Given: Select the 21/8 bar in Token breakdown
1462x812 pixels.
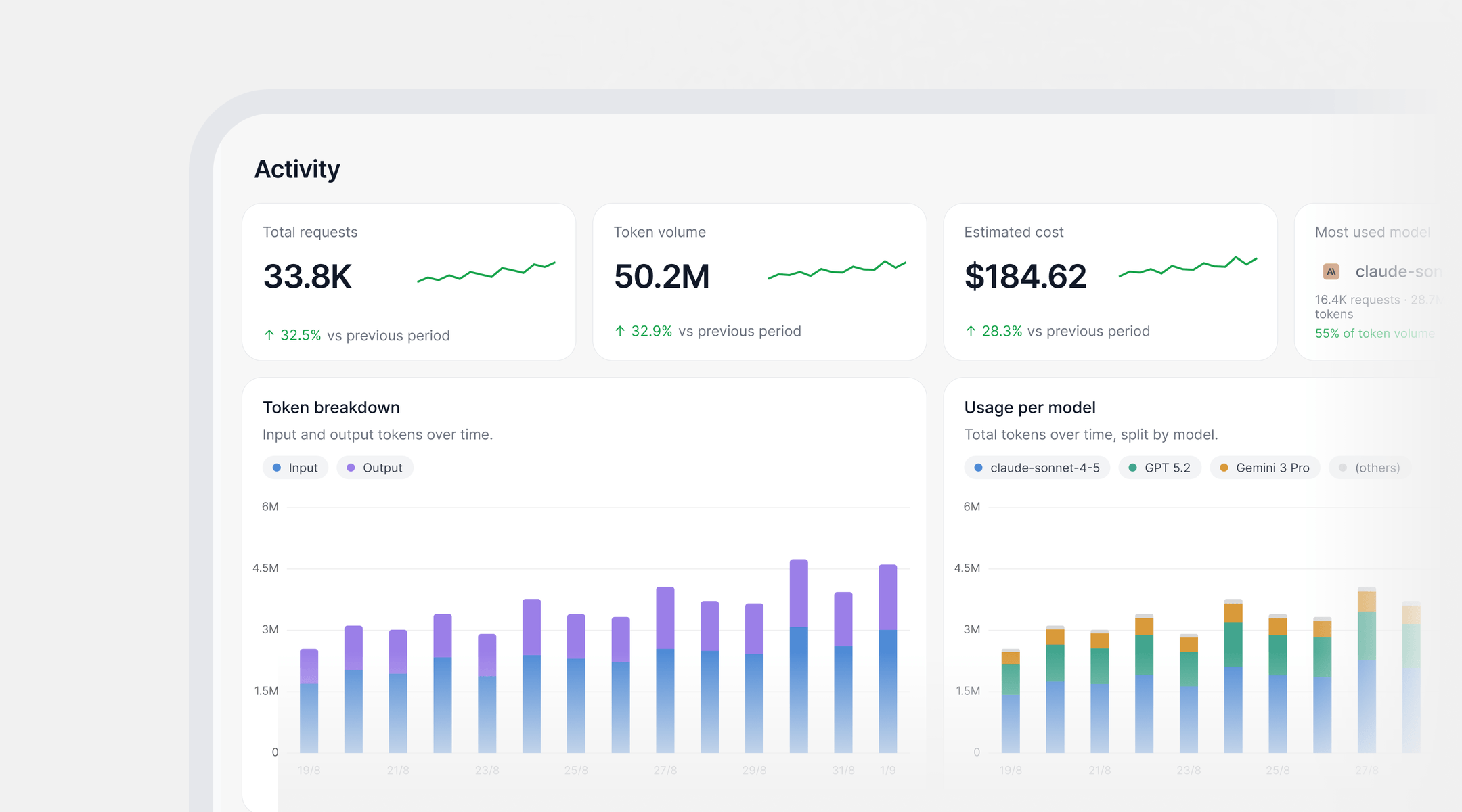Looking at the screenshot, I should click(x=398, y=692).
